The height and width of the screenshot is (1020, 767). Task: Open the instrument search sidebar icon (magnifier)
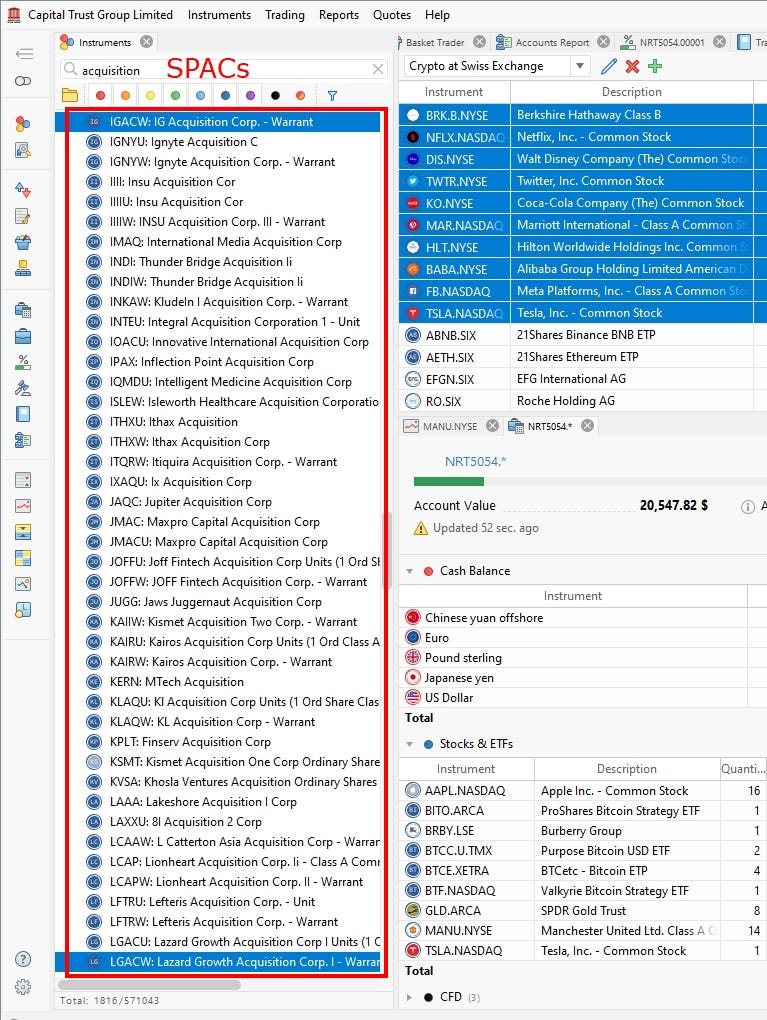coord(23,150)
